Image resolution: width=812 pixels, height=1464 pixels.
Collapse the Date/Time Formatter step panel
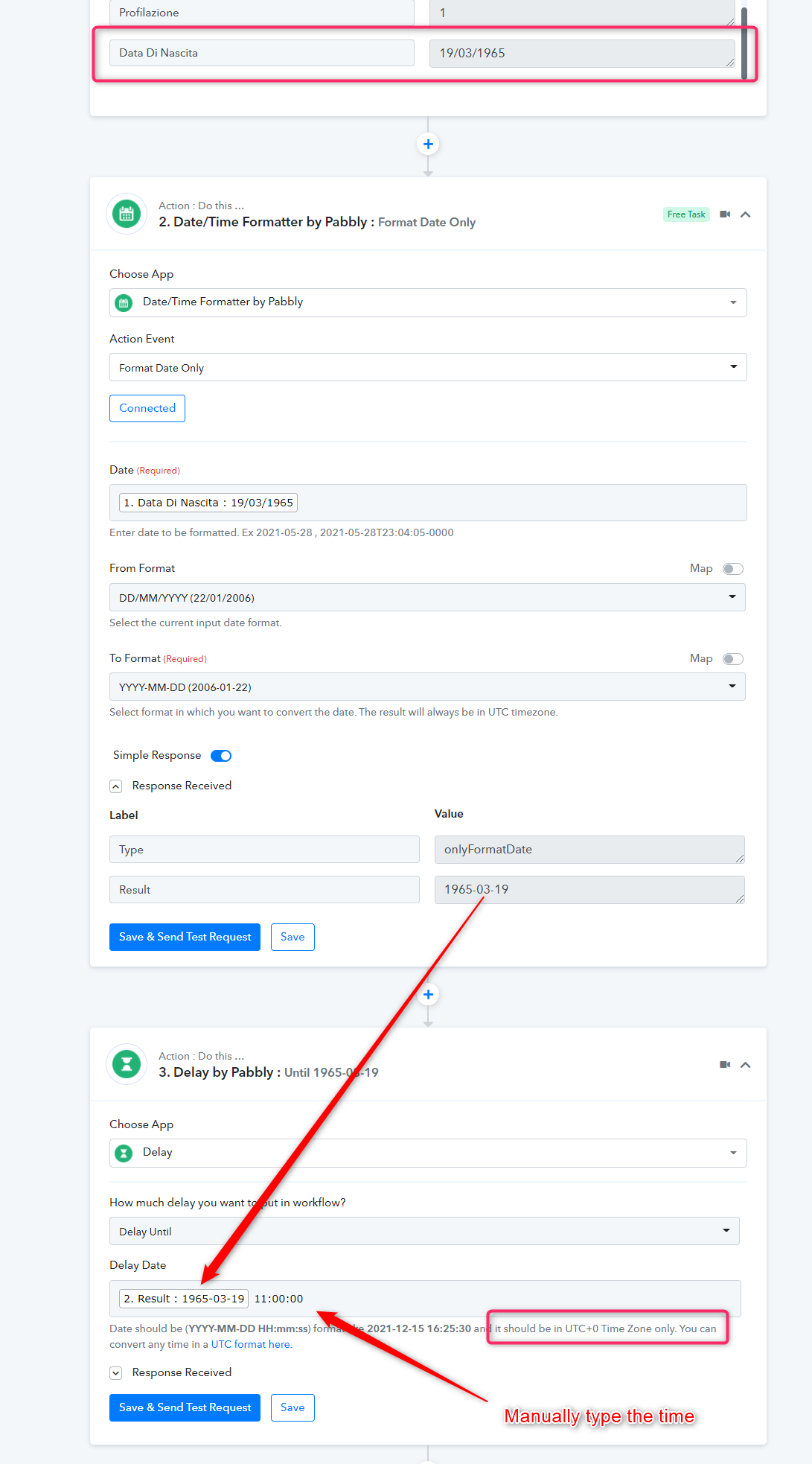(x=746, y=214)
